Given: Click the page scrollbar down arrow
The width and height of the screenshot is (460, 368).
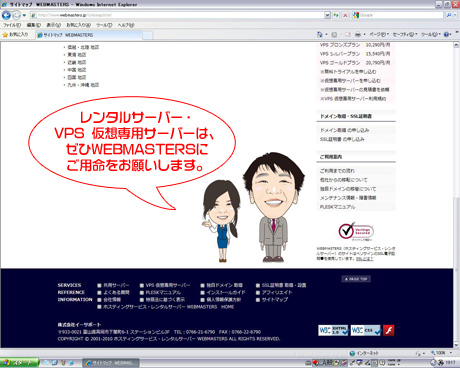Looking at the screenshot, I should tap(456, 345).
